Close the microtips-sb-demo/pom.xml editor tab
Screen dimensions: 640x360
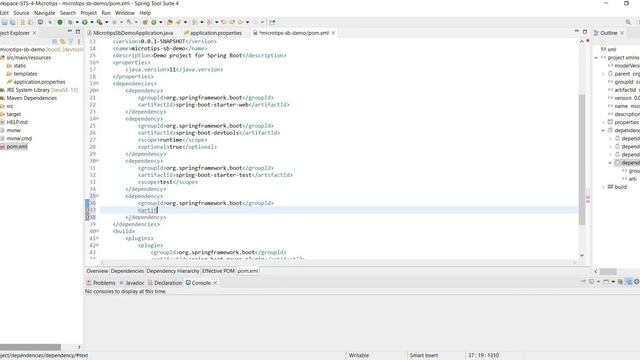click(333, 33)
